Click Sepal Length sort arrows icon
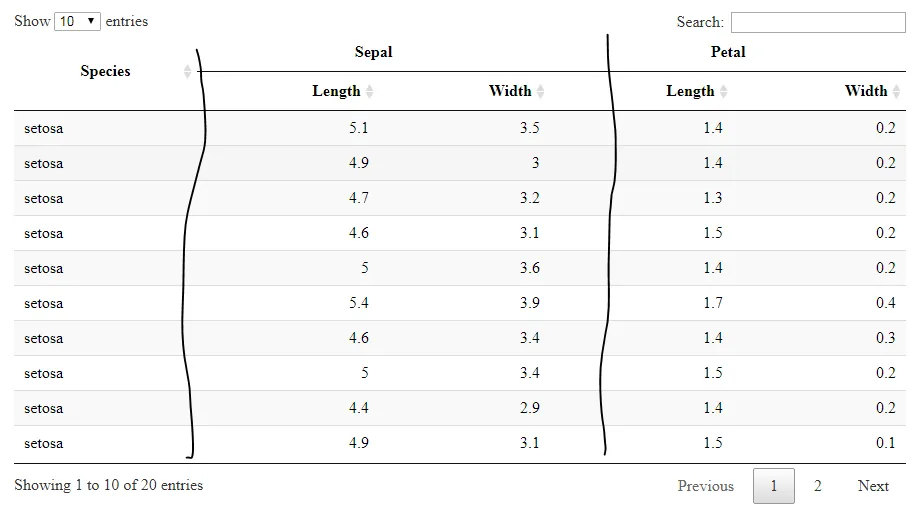The image size is (919, 510). 370,91
